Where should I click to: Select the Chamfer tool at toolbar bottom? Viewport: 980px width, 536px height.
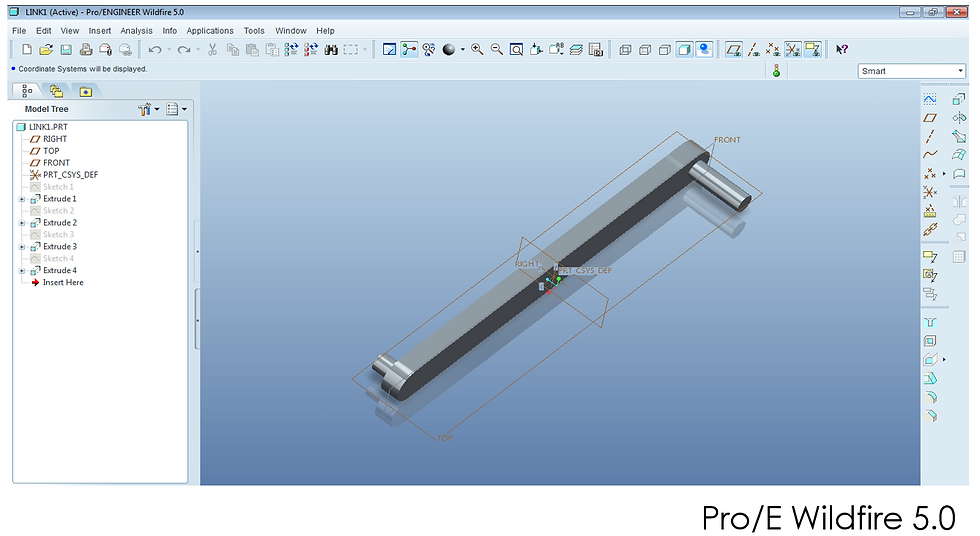930,416
